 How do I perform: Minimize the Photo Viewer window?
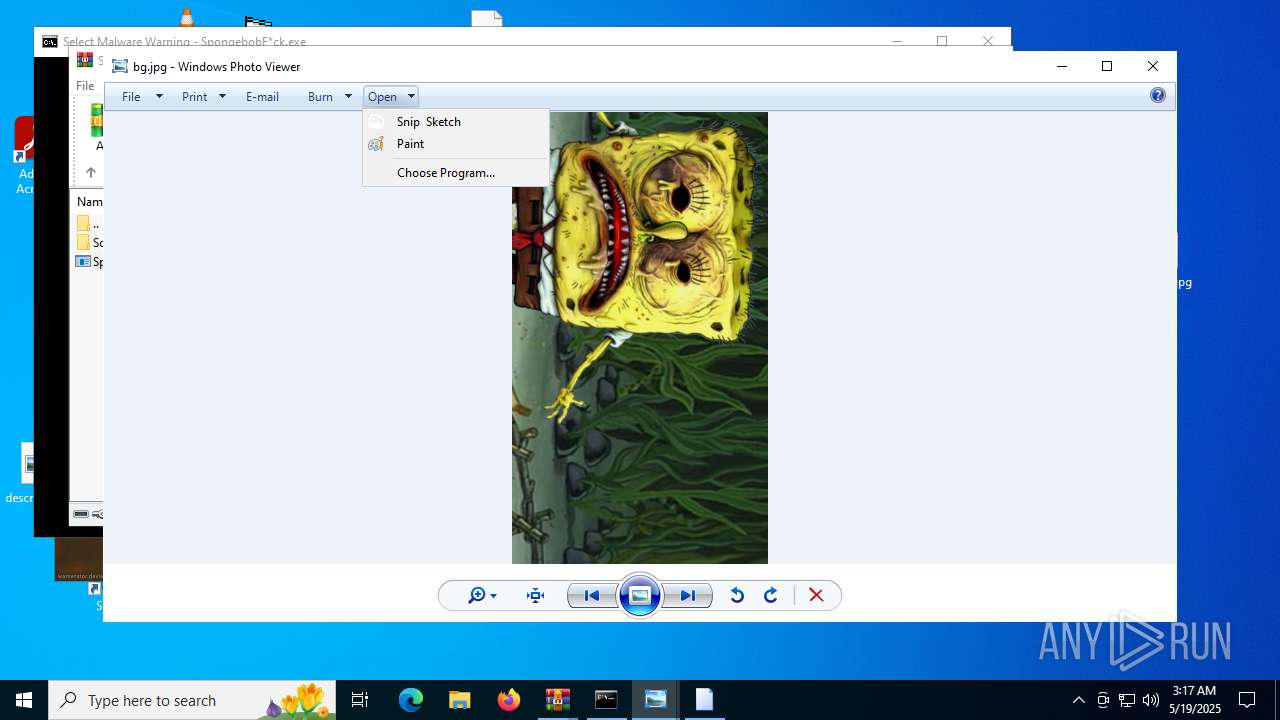[x=1062, y=66]
